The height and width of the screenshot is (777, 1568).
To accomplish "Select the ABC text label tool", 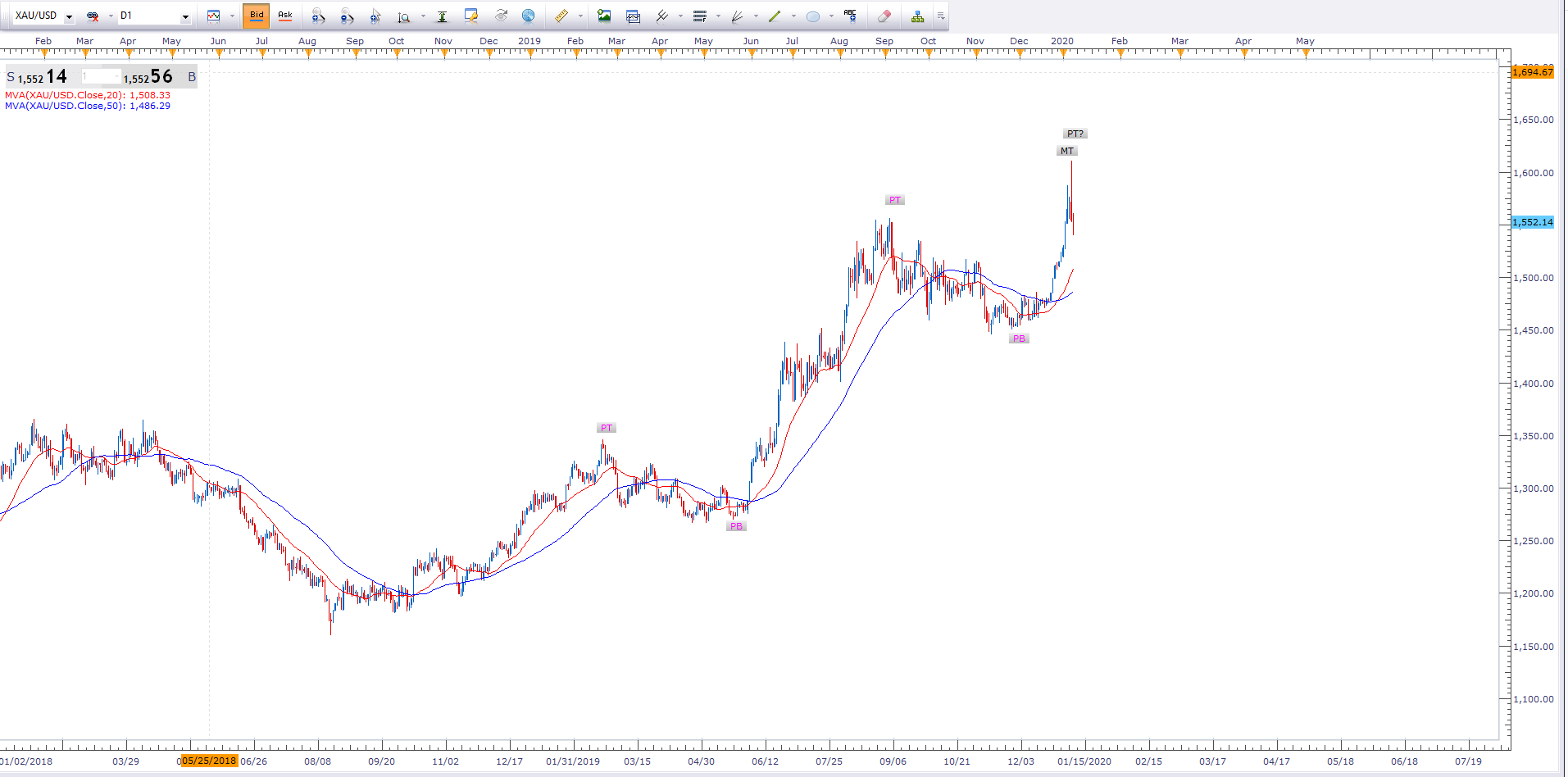I will (x=850, y=16).
